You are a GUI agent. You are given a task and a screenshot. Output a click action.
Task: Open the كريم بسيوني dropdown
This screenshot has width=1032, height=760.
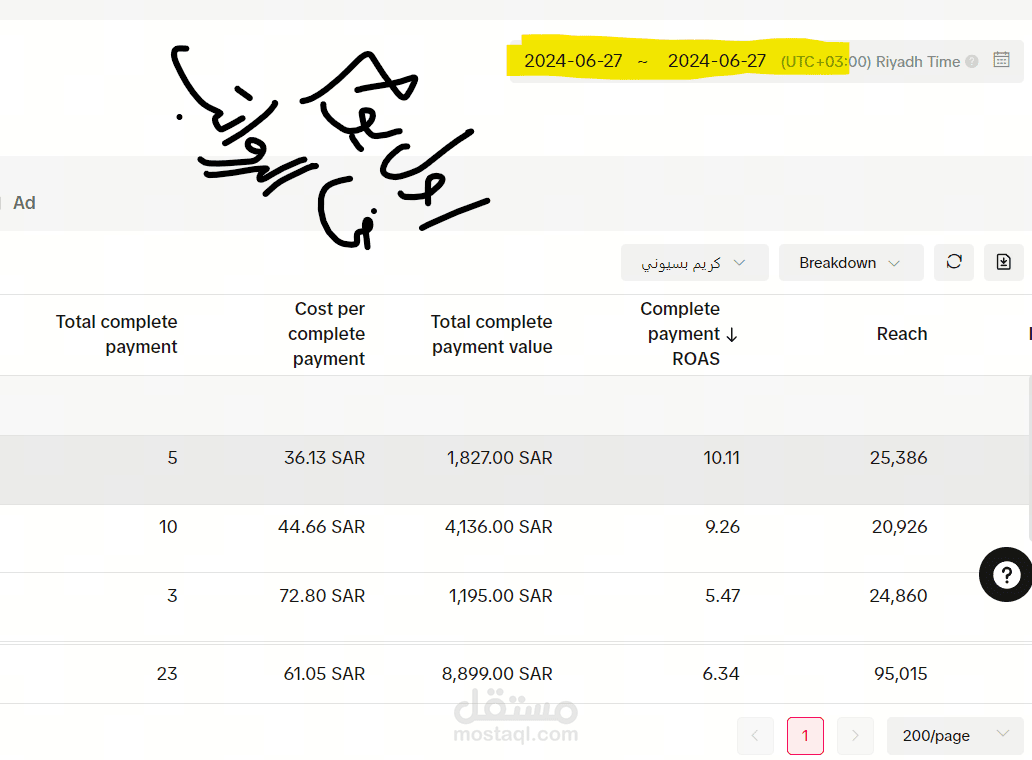(x=694, y=263)
